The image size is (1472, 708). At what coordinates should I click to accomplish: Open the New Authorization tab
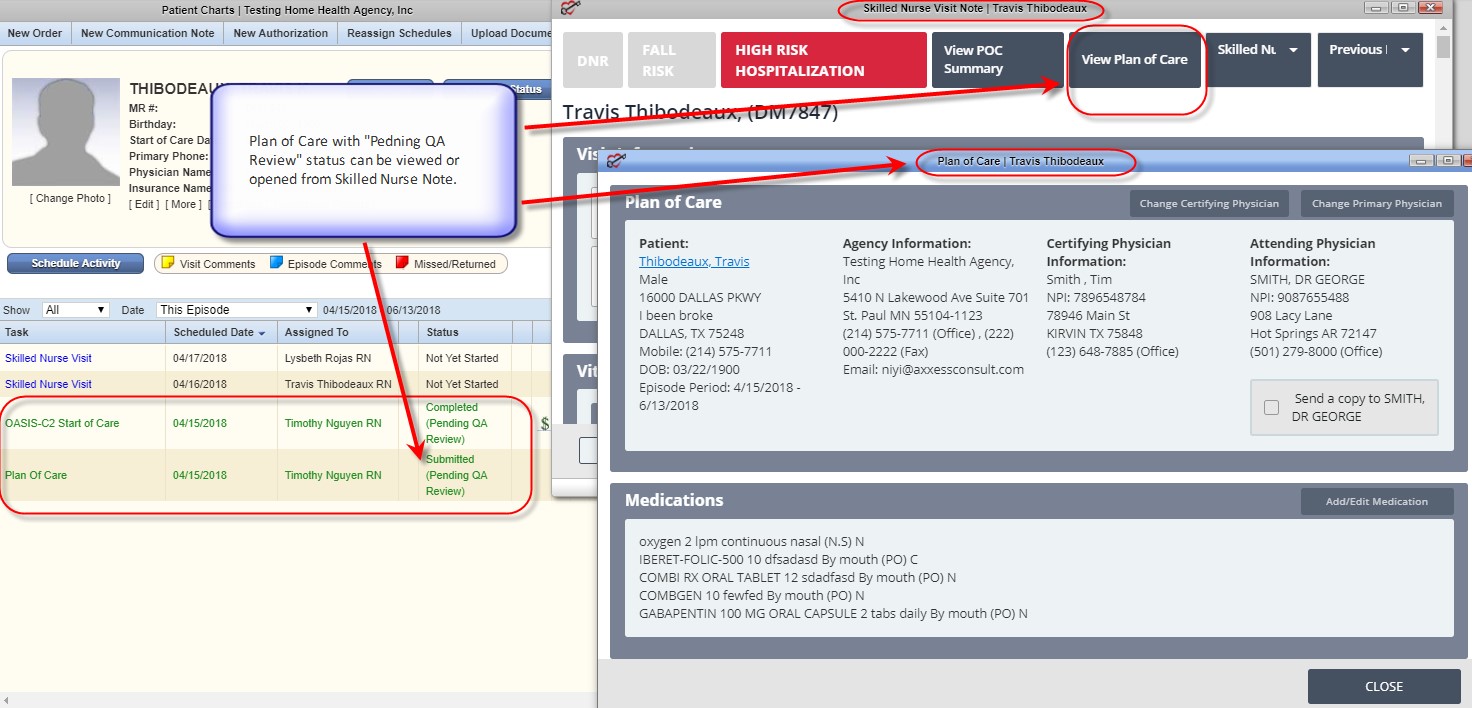(281, 33)
